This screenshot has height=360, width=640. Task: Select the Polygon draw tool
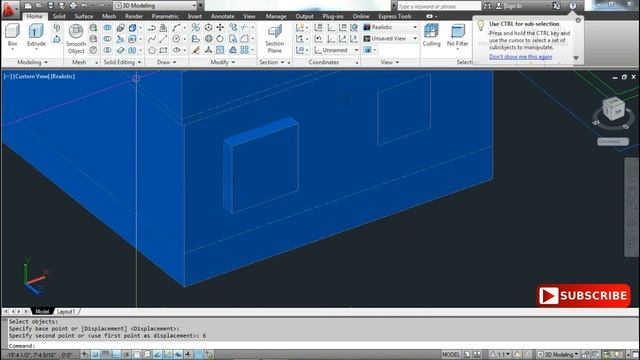coord(152,50)
